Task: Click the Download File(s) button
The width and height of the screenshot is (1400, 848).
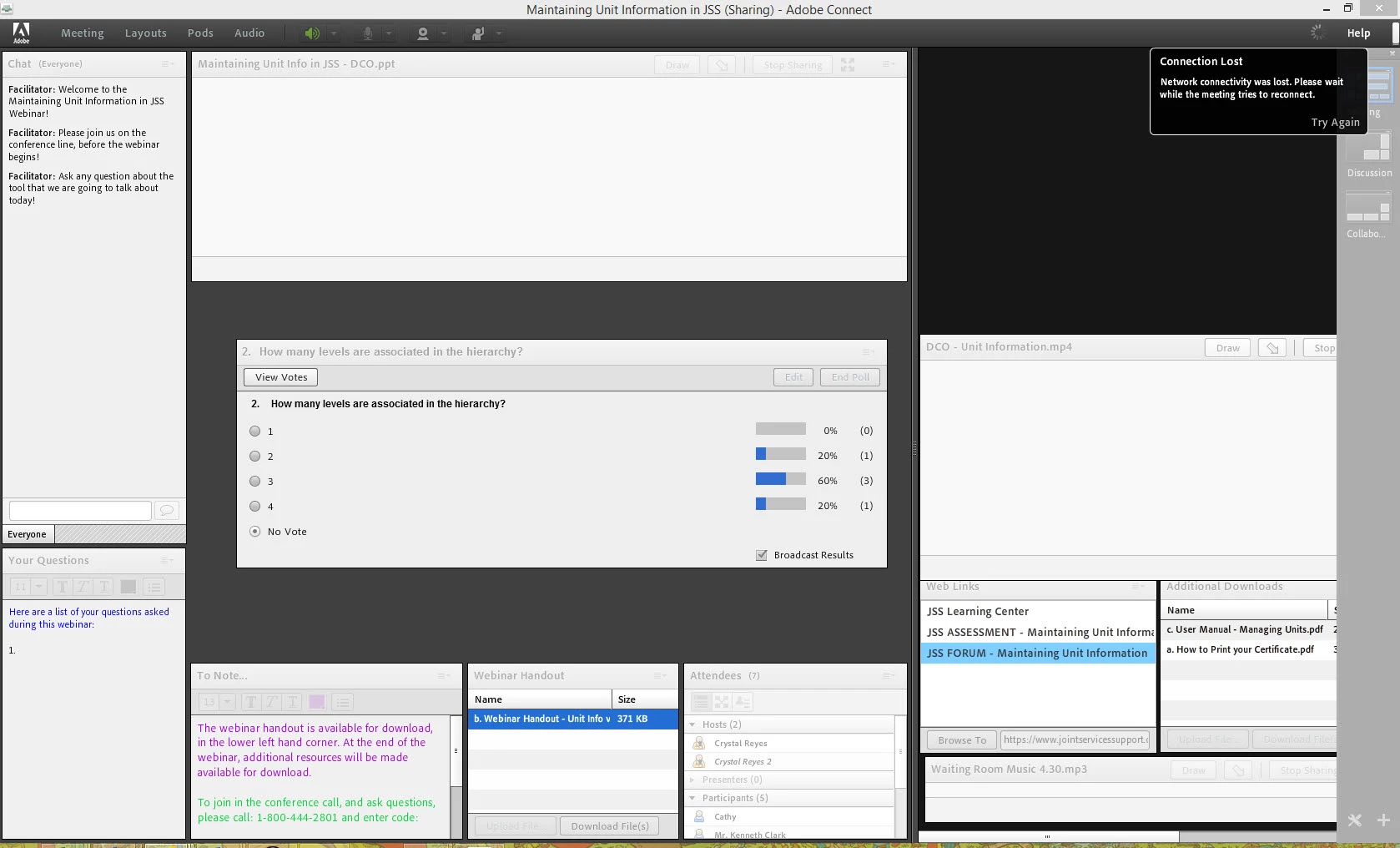Action: 610,826
